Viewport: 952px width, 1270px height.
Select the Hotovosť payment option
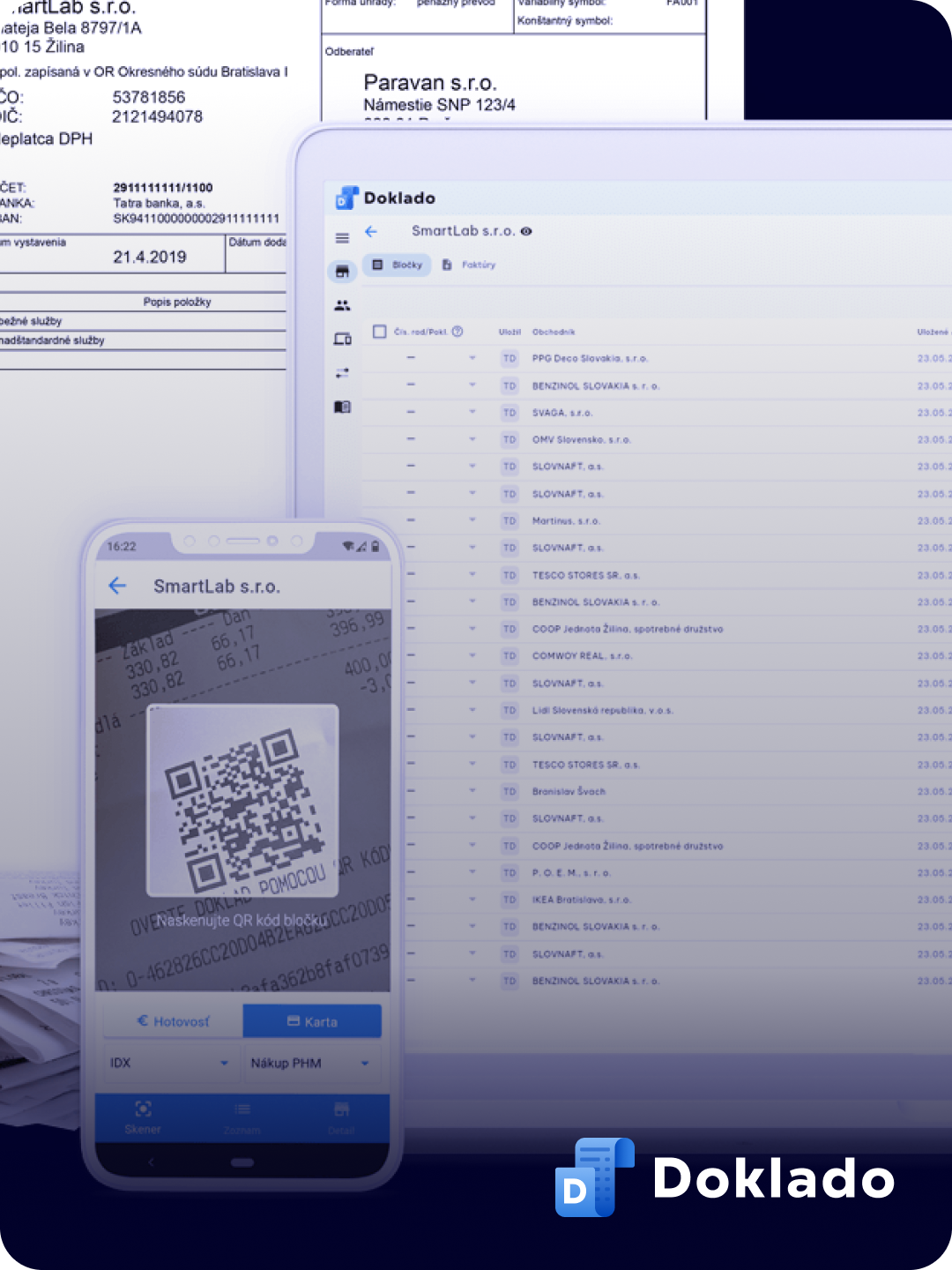coord(174,1021)
